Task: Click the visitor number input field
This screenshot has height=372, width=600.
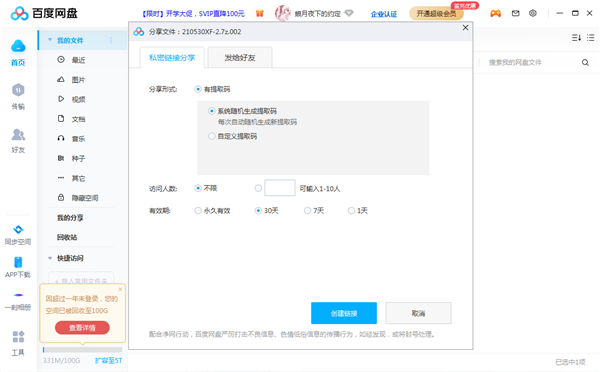Action: pos(280,188)
